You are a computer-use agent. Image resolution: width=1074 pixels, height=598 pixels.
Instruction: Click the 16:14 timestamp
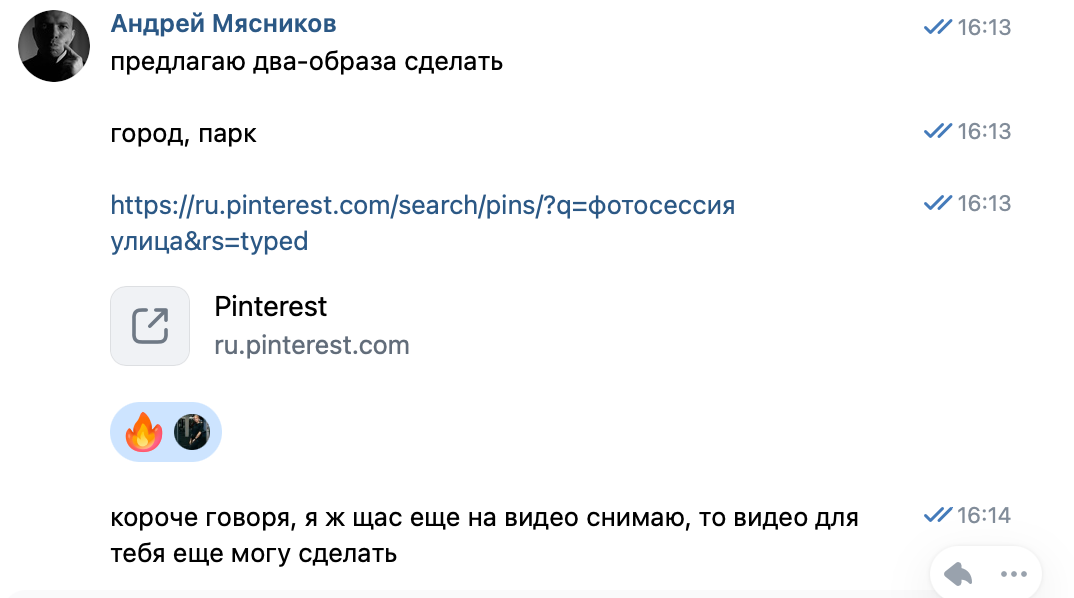pyautogui.click(x=983, y=514)
